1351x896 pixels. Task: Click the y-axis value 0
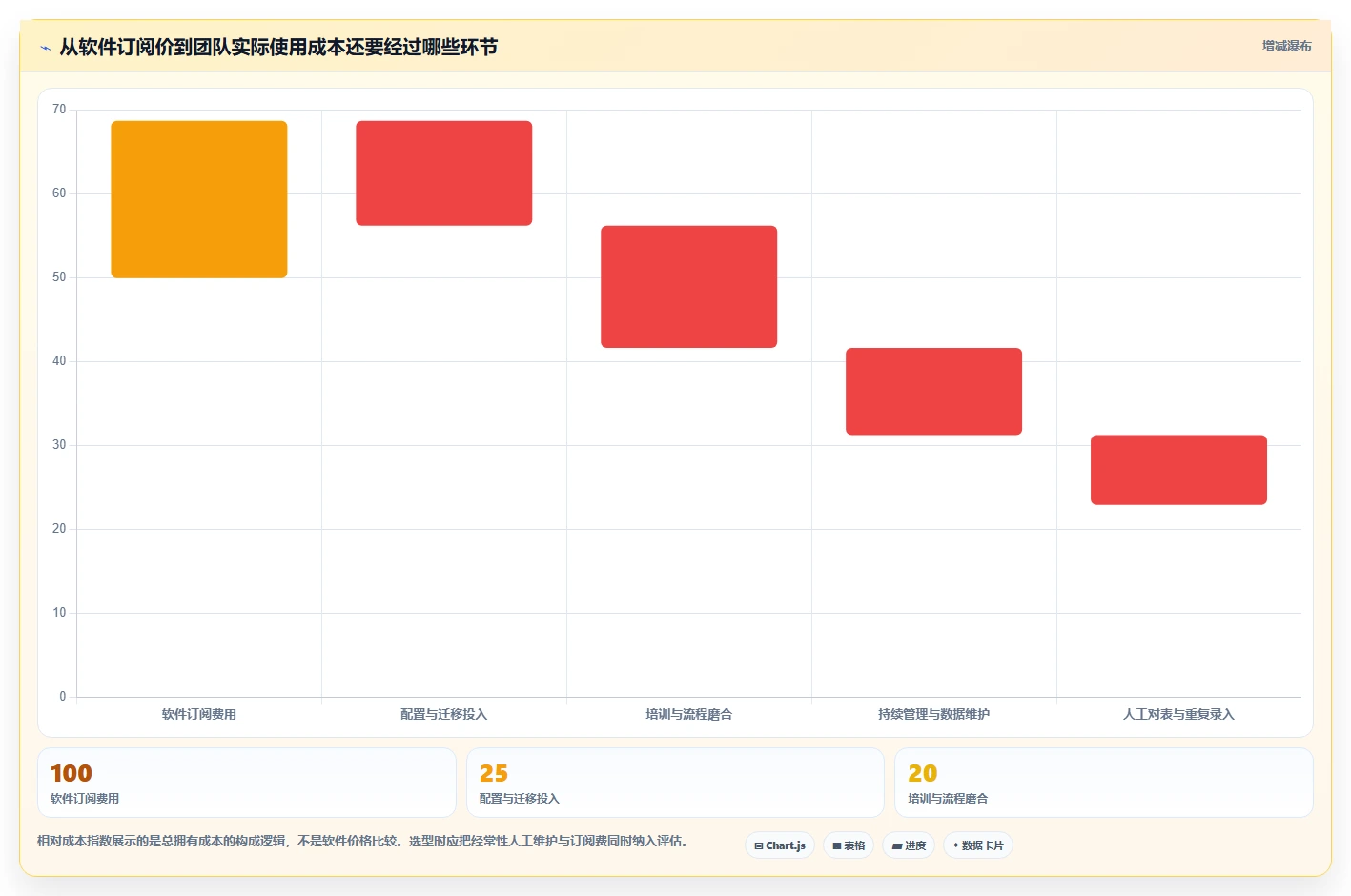pyautogui.click(x=63, y=697)
